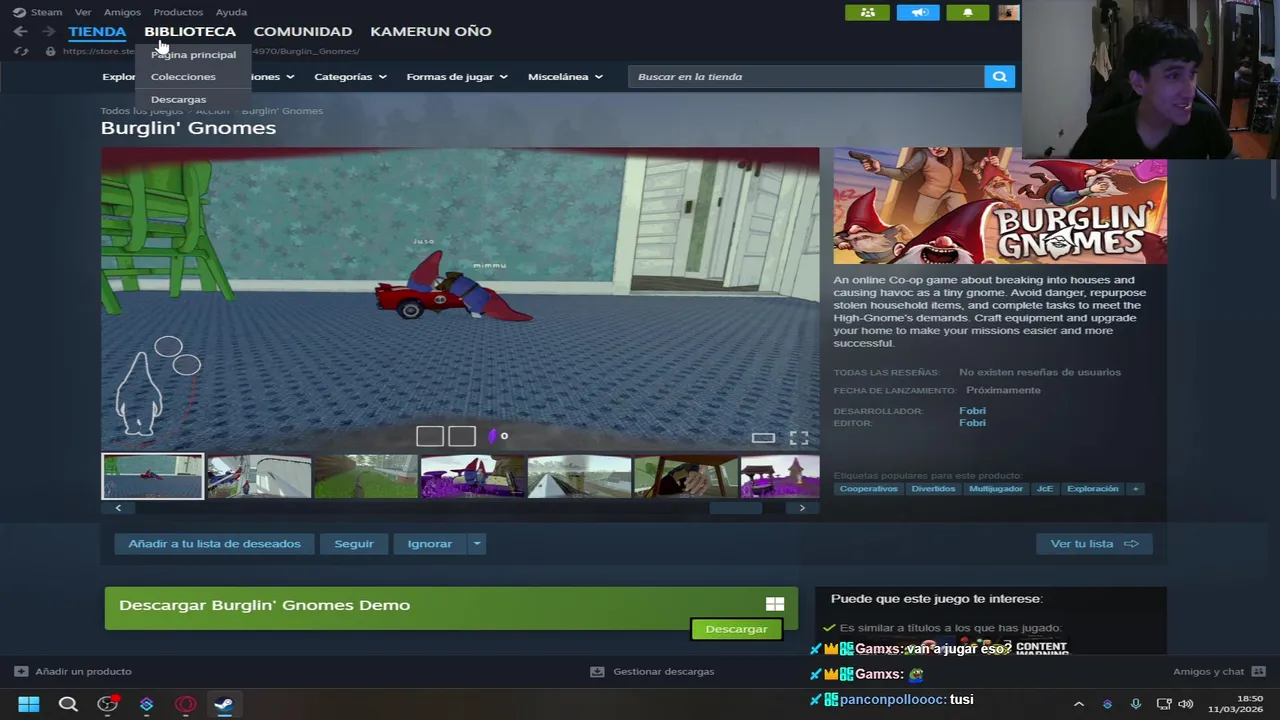
Task: Switch to the TIENDA tab
Action: 97,31
